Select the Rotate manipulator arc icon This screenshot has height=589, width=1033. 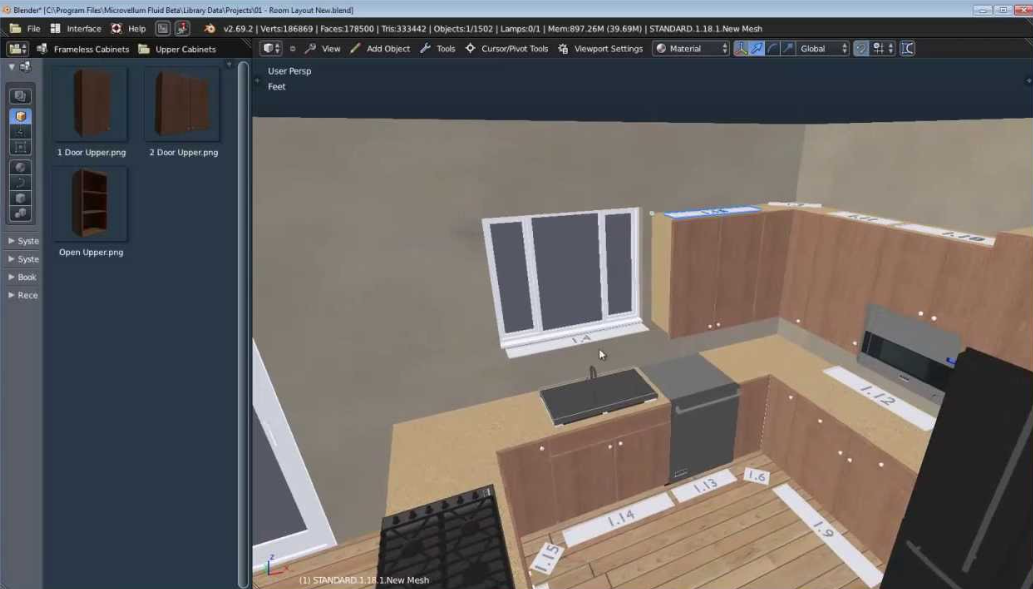[771, 48]
